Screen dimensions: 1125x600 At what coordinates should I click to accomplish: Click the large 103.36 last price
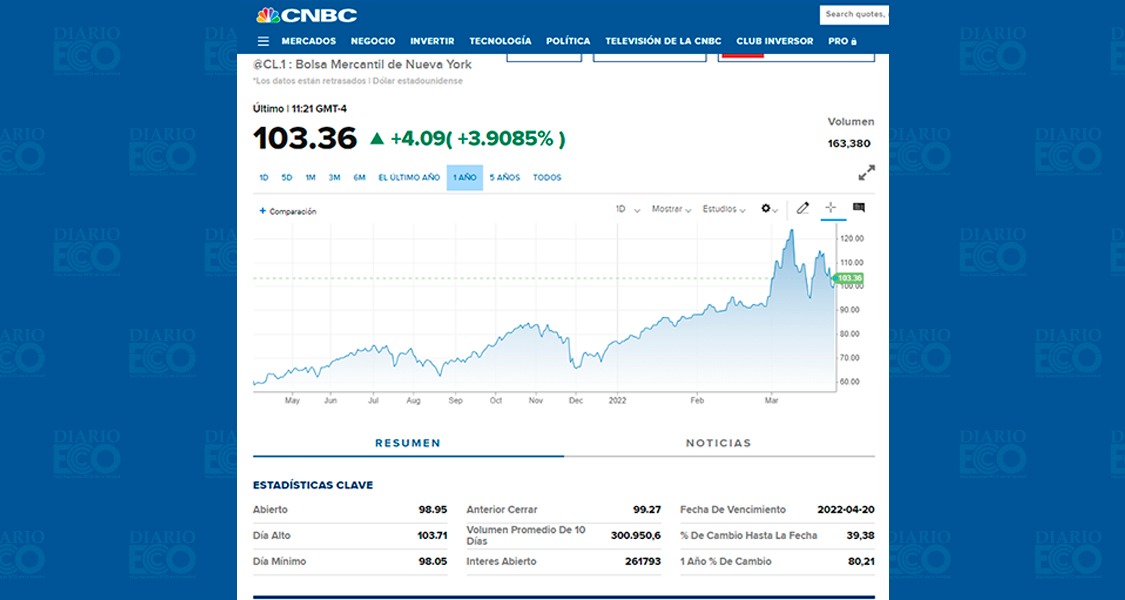click(x=305, y=139)
